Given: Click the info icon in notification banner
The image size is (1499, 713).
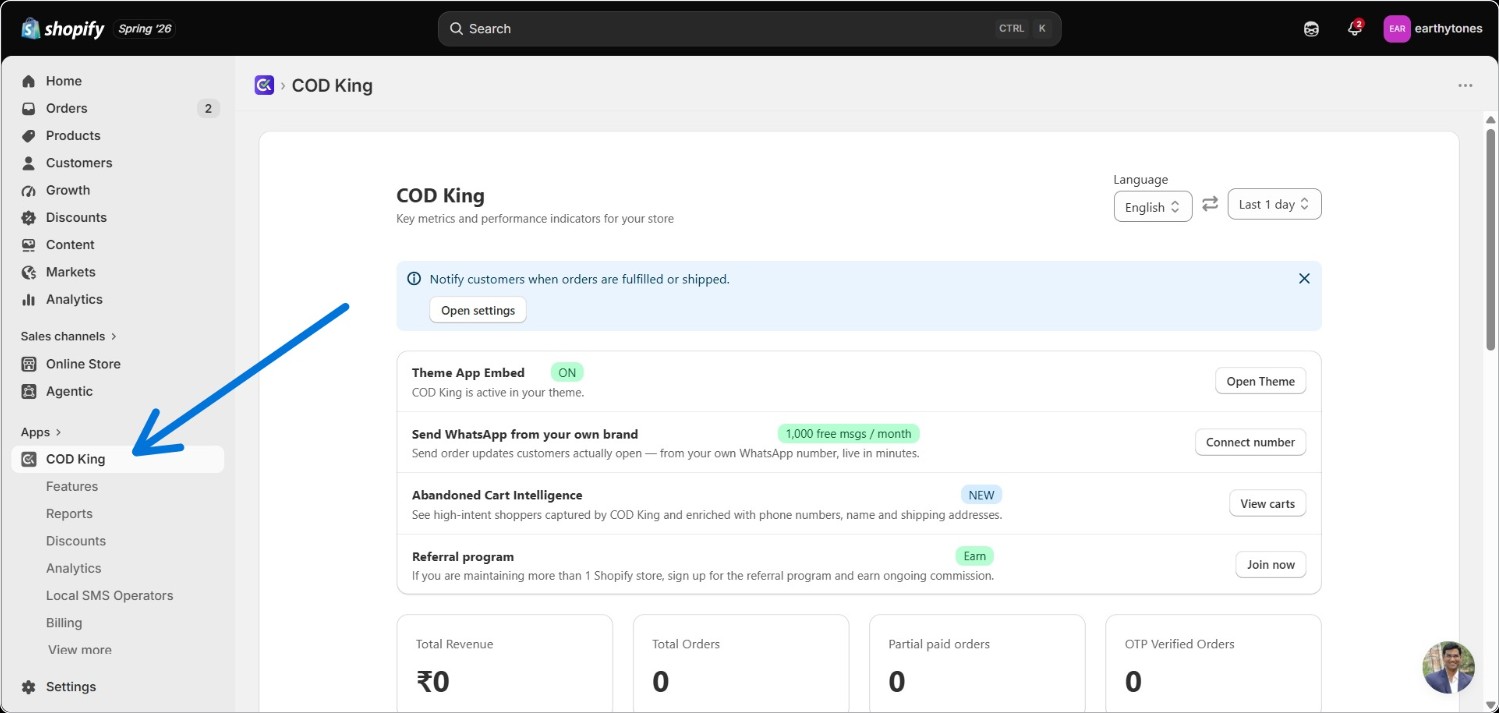Looking at the screenshot, I should point(414,279).
